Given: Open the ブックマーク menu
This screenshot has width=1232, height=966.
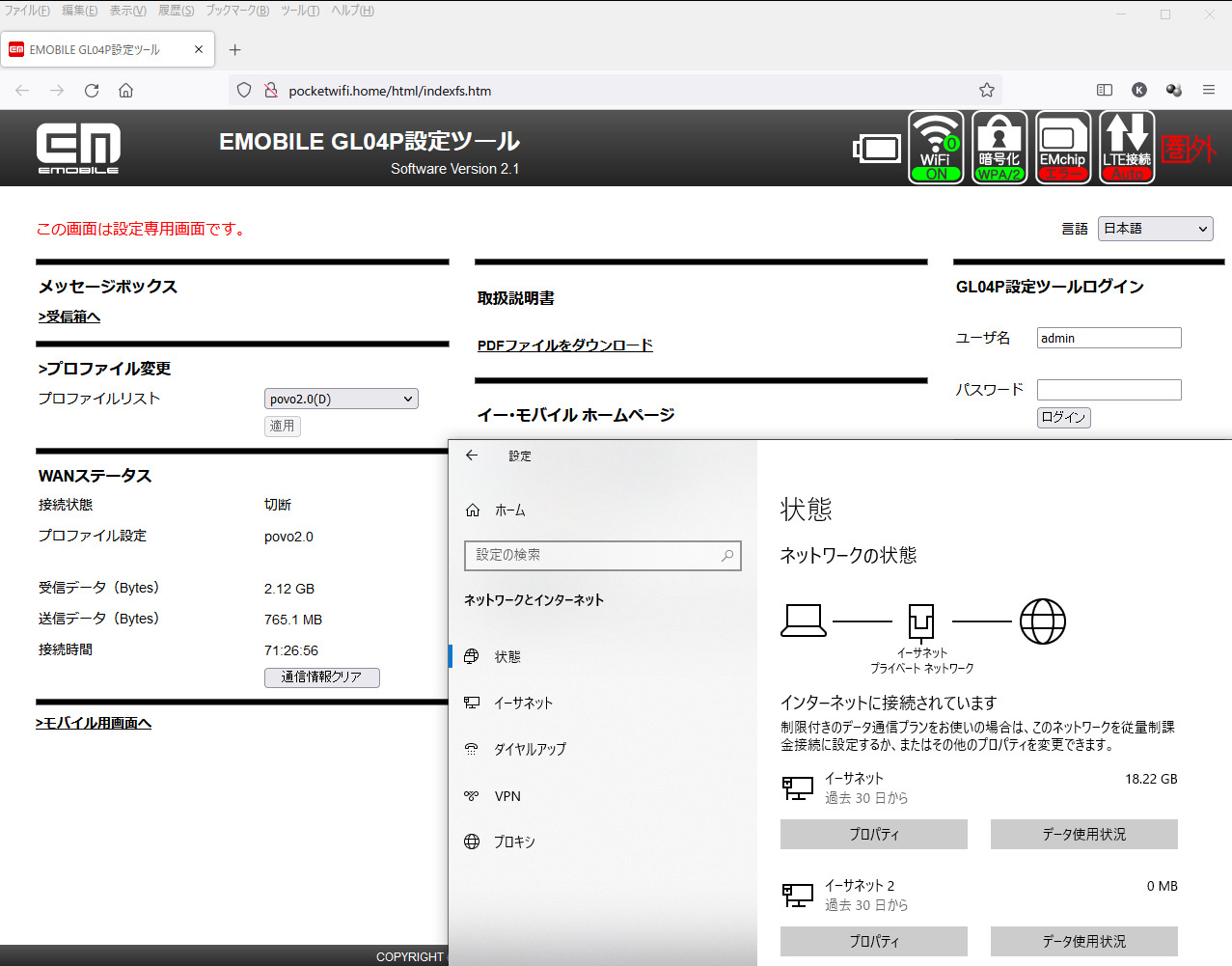Looking at the screenshot, I should (x=236, y=11).
